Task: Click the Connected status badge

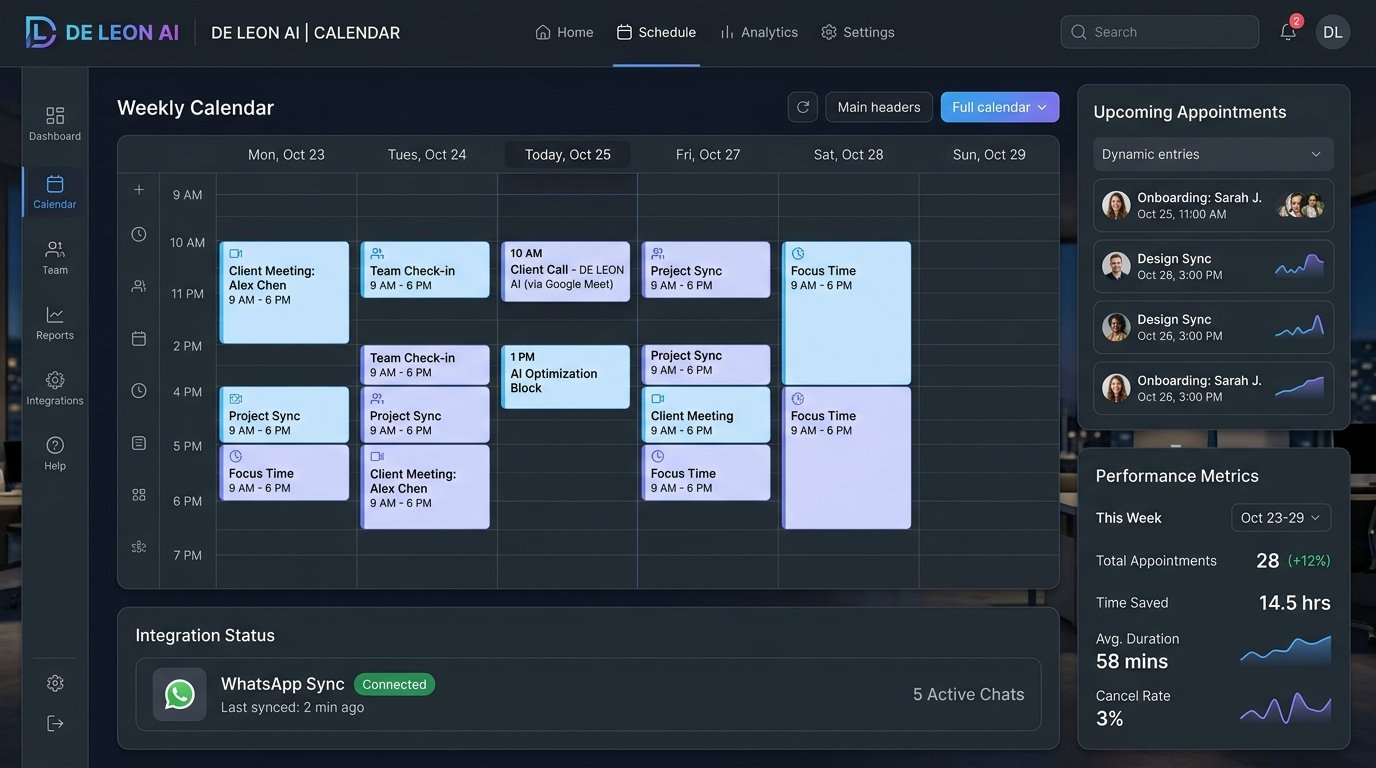Action: [394, 685]
